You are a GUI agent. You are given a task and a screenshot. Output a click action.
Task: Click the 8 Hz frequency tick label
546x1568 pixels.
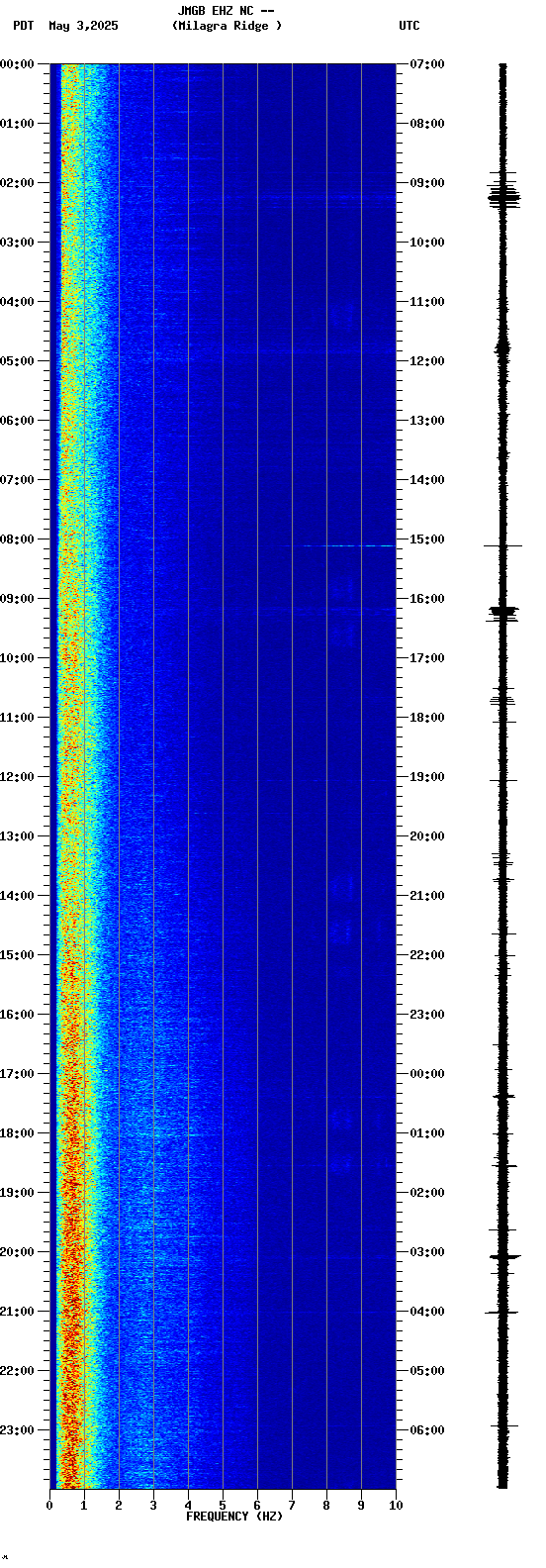(x=326, y=1506)
